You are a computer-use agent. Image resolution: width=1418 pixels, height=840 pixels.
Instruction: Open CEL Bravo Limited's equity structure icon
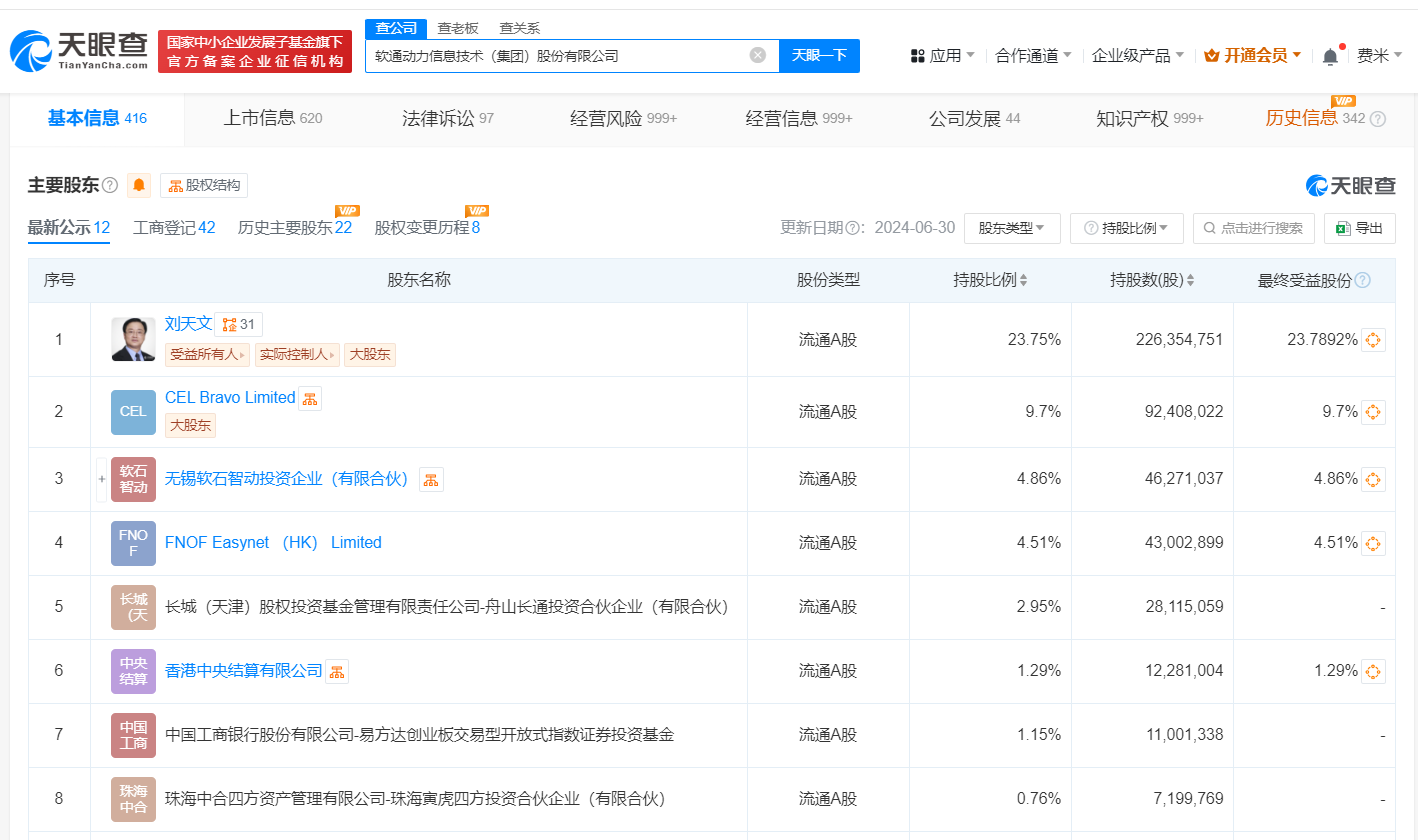click(x=310, y=398)
